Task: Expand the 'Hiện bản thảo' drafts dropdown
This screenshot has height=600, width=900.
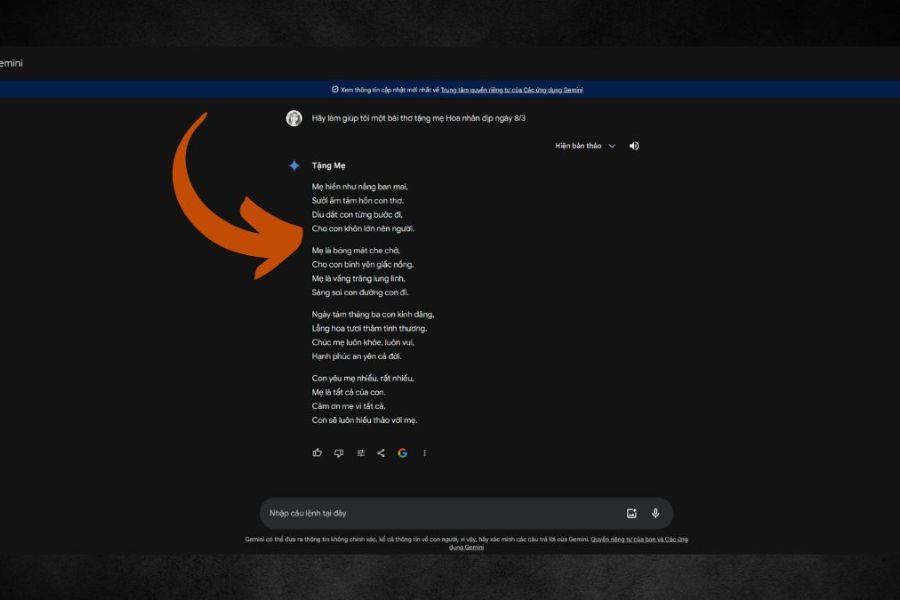Action: [579, 146]
